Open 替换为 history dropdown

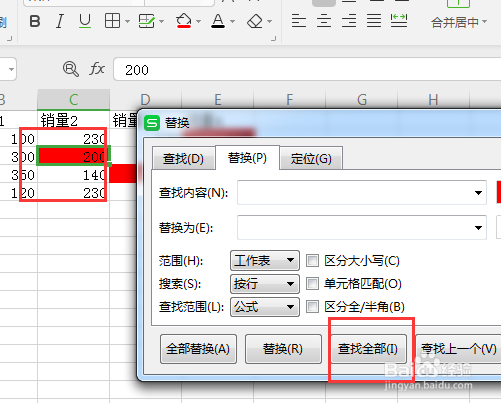(478, 228)
